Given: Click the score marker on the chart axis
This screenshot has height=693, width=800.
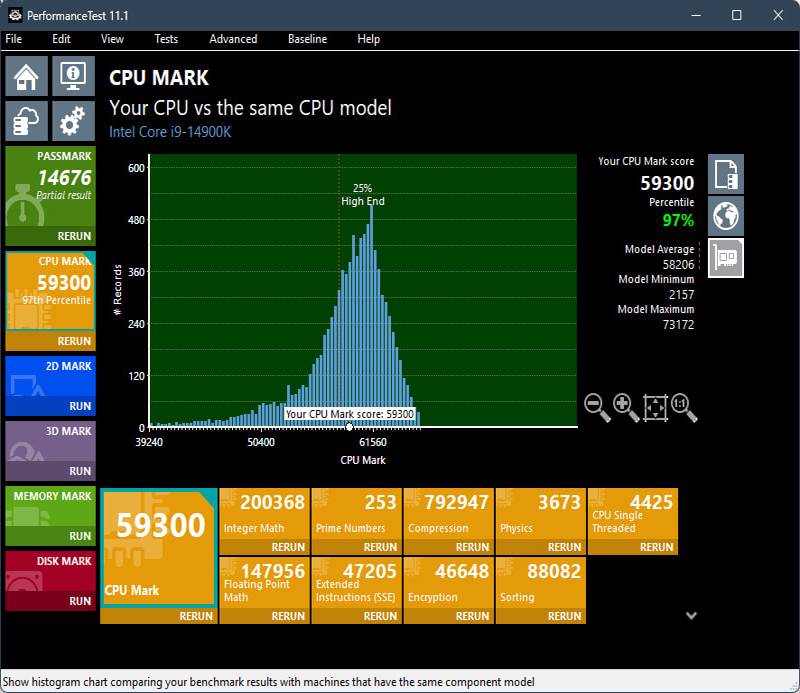Looking at the screenshot, I should point(349,427).
